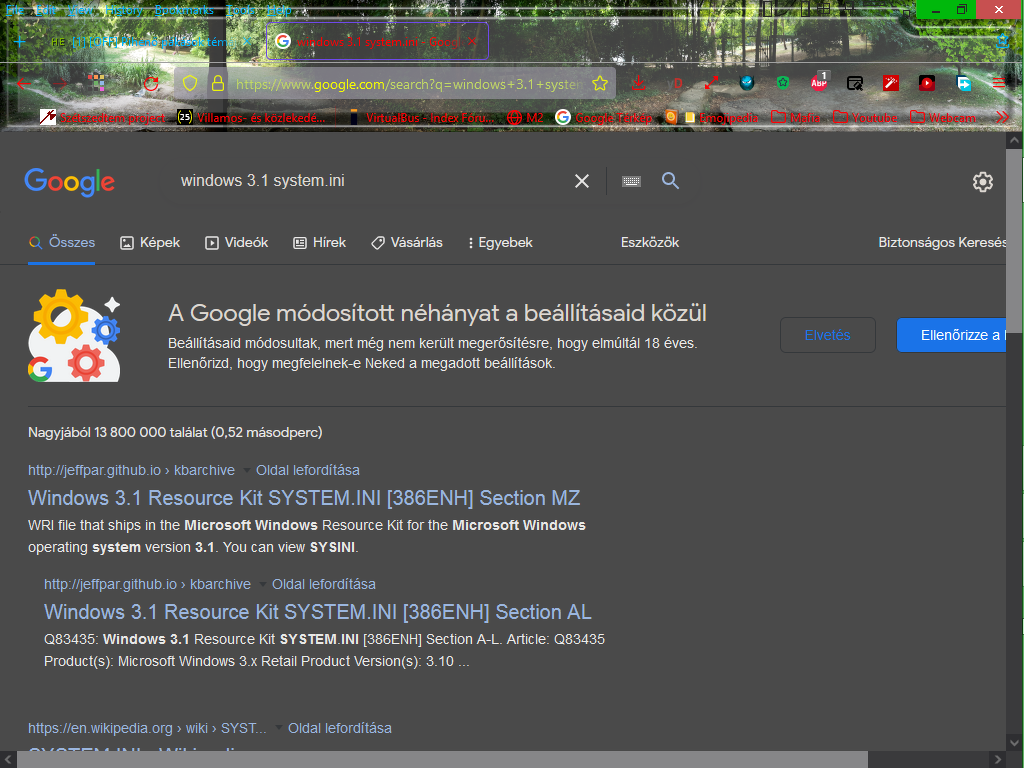Click the magnifier search icon
This screenshot has height=768, width=1024.
pos(670,181)
